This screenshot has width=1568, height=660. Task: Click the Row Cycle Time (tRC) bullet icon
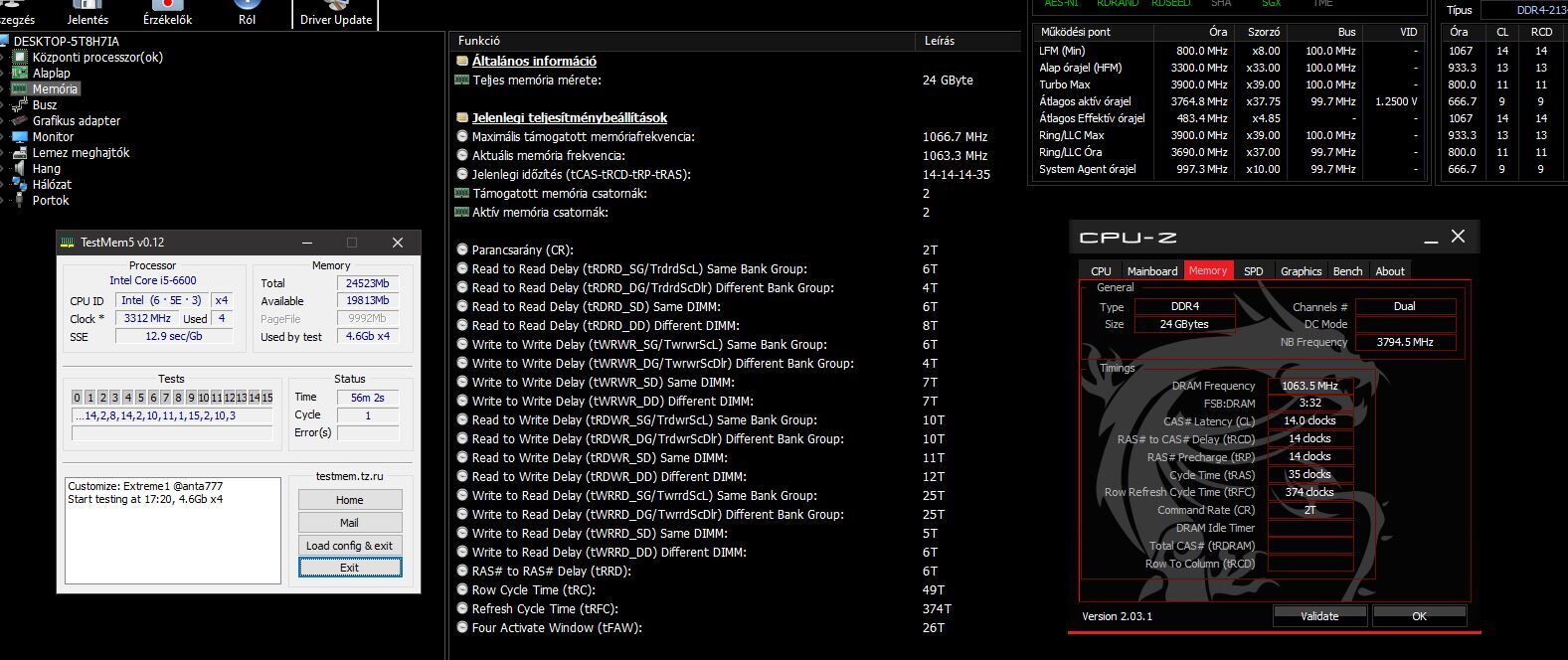(461, 589)
